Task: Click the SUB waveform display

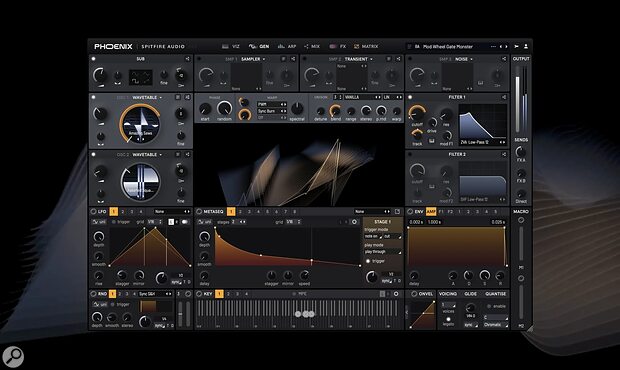Action: [x=141, y=77]
